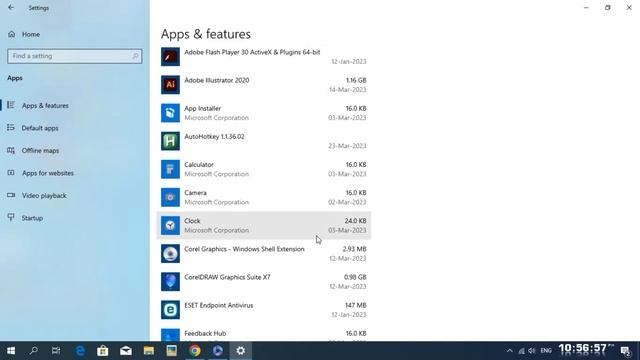Open the network tray icon
Image resolution: width=640 pixels, height=360 pixels.
521,351
